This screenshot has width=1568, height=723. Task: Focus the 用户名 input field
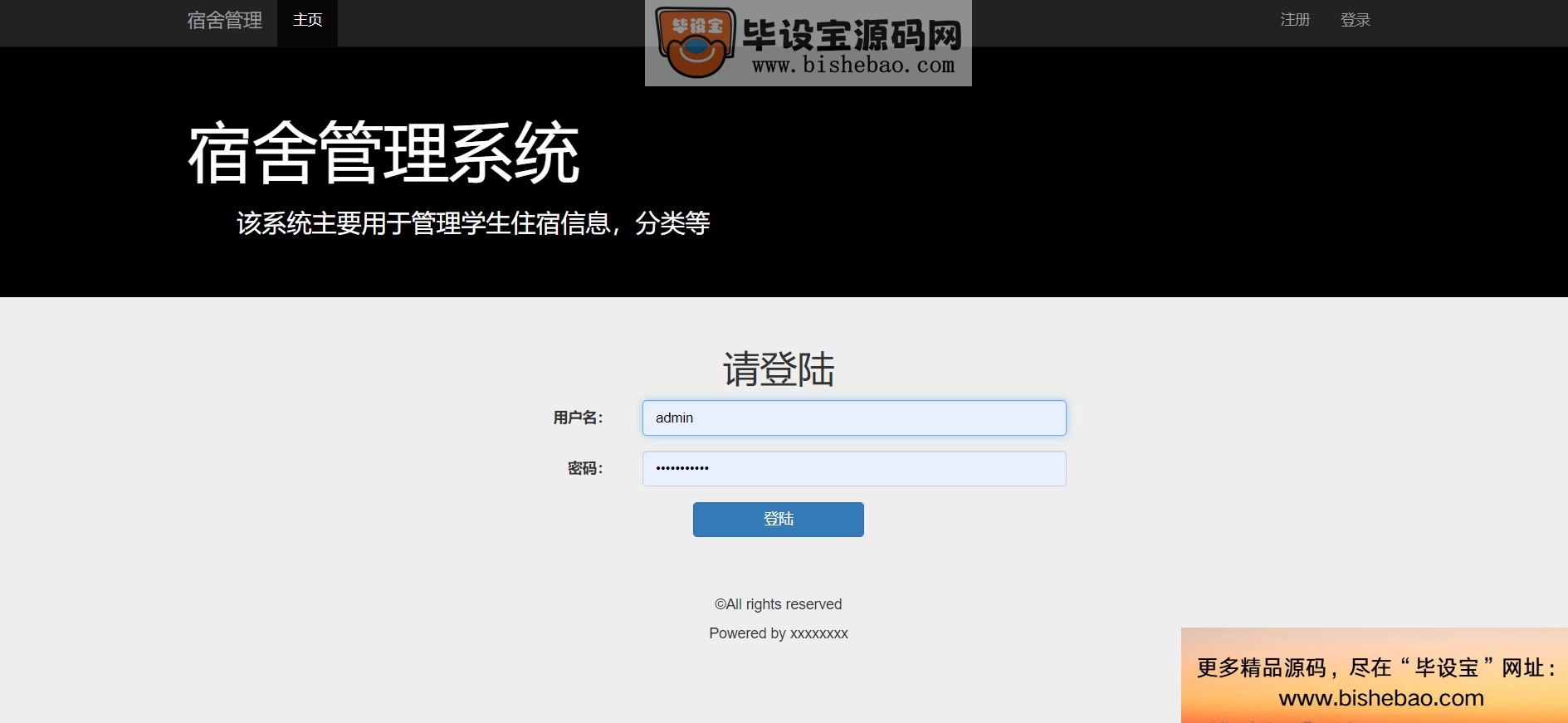pyautogui.click(x=854, y=418)
